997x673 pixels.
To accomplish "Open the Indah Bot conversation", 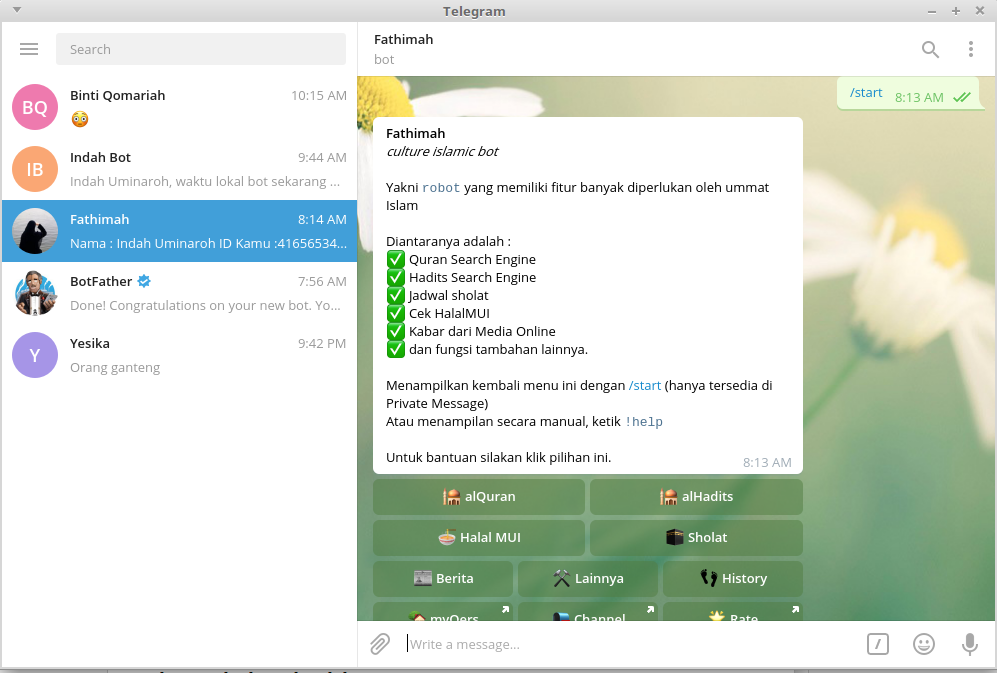I will pos(179,169).
